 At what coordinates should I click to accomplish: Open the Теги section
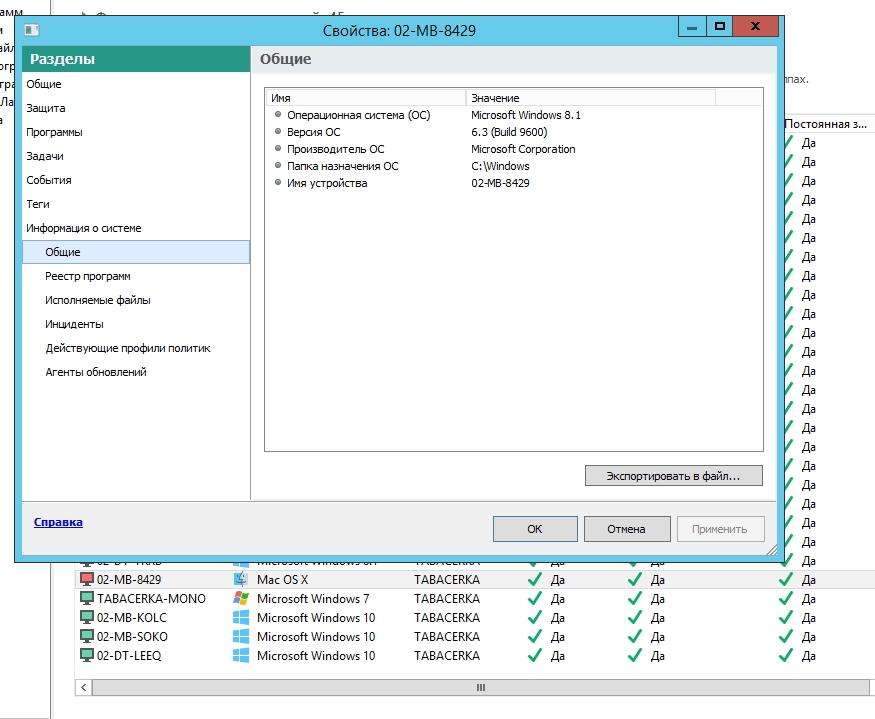[x=136, y=204]
